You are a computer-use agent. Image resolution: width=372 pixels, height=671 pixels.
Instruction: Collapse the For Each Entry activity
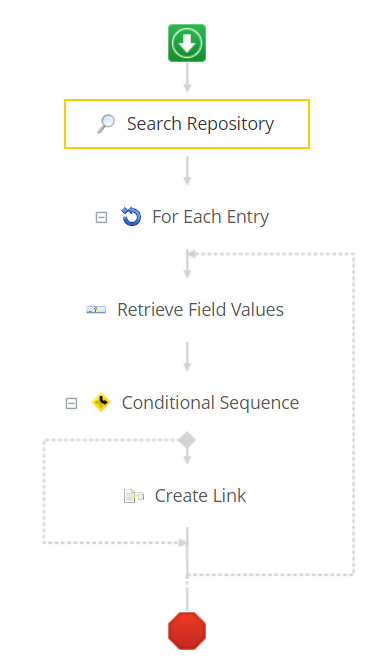click(101, 217)
